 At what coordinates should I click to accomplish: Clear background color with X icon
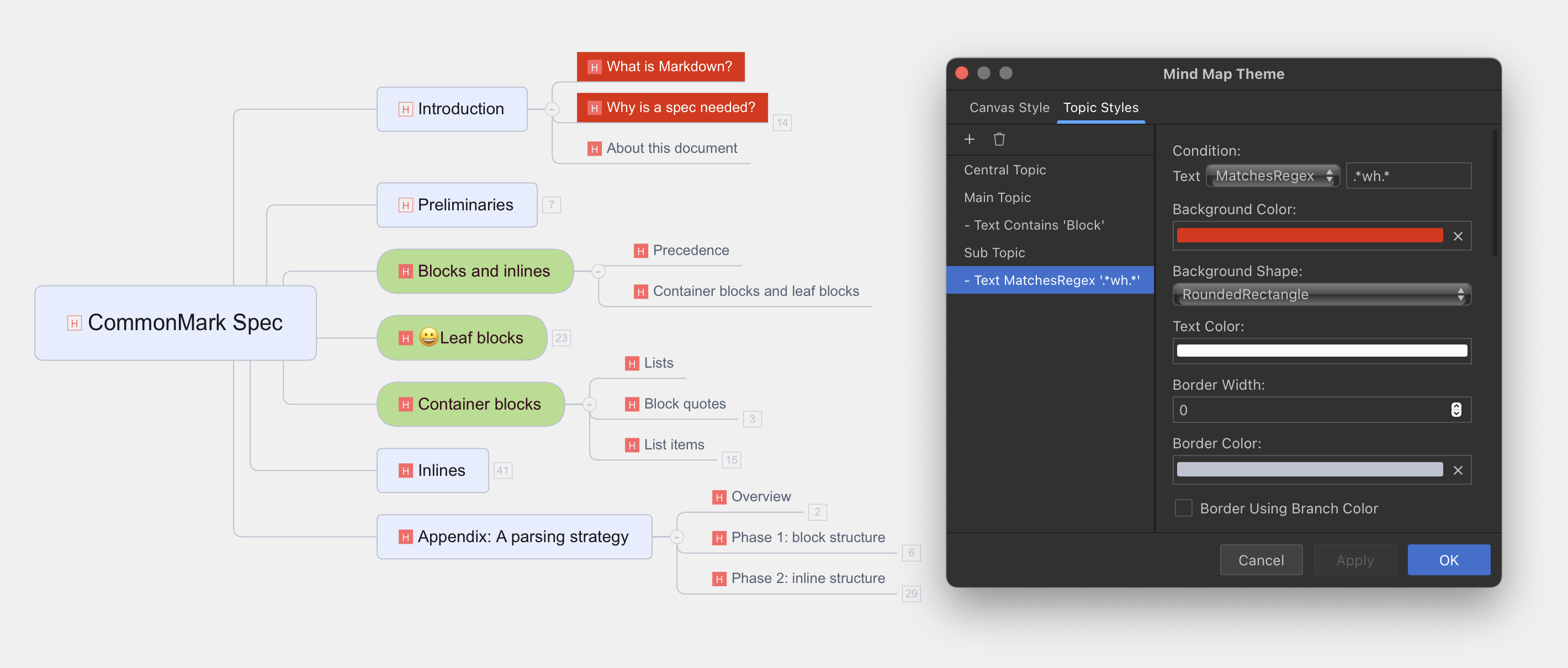[1457, 236]
